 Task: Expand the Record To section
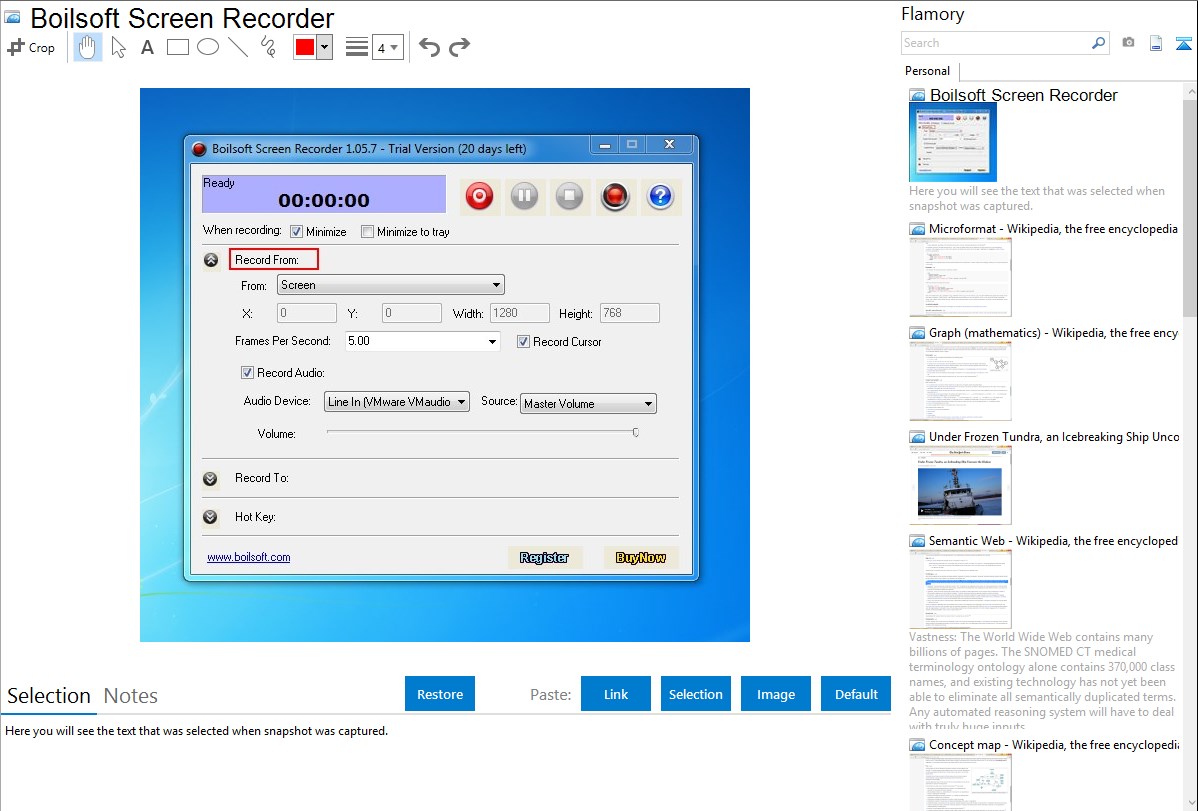point(210,478)
